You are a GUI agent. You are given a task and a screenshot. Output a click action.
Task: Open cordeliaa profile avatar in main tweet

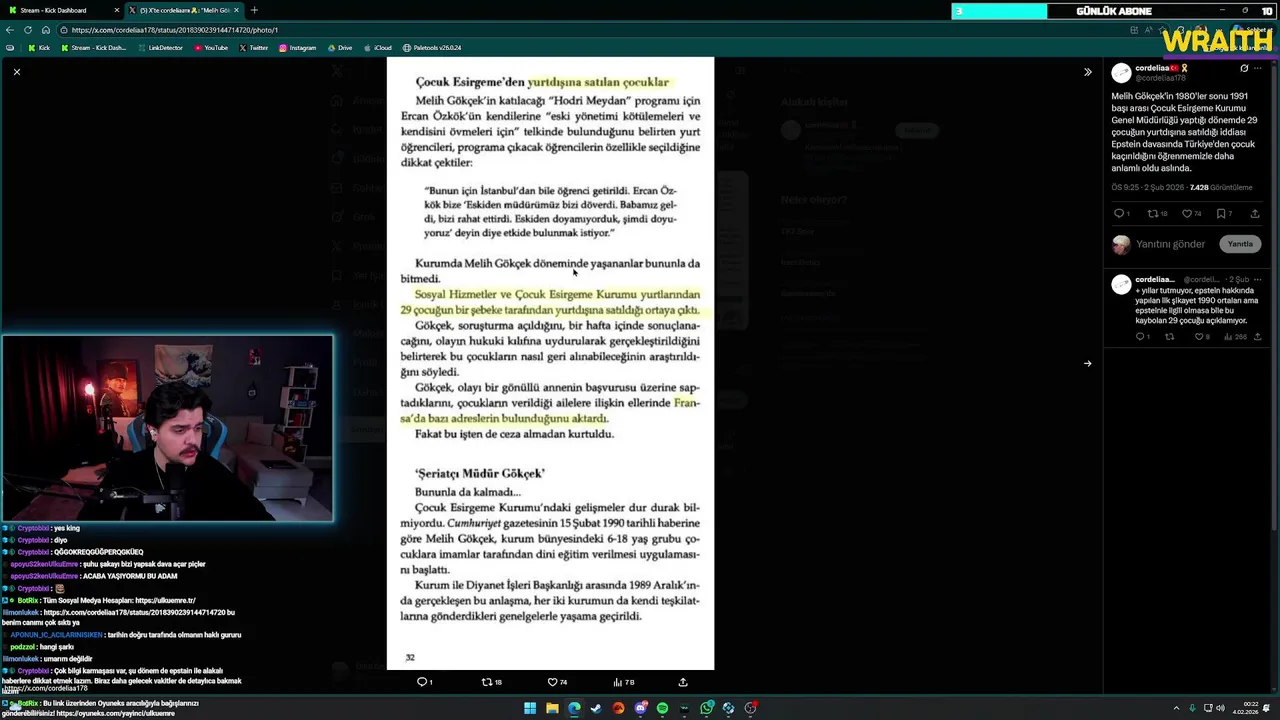coord(1121,73)
